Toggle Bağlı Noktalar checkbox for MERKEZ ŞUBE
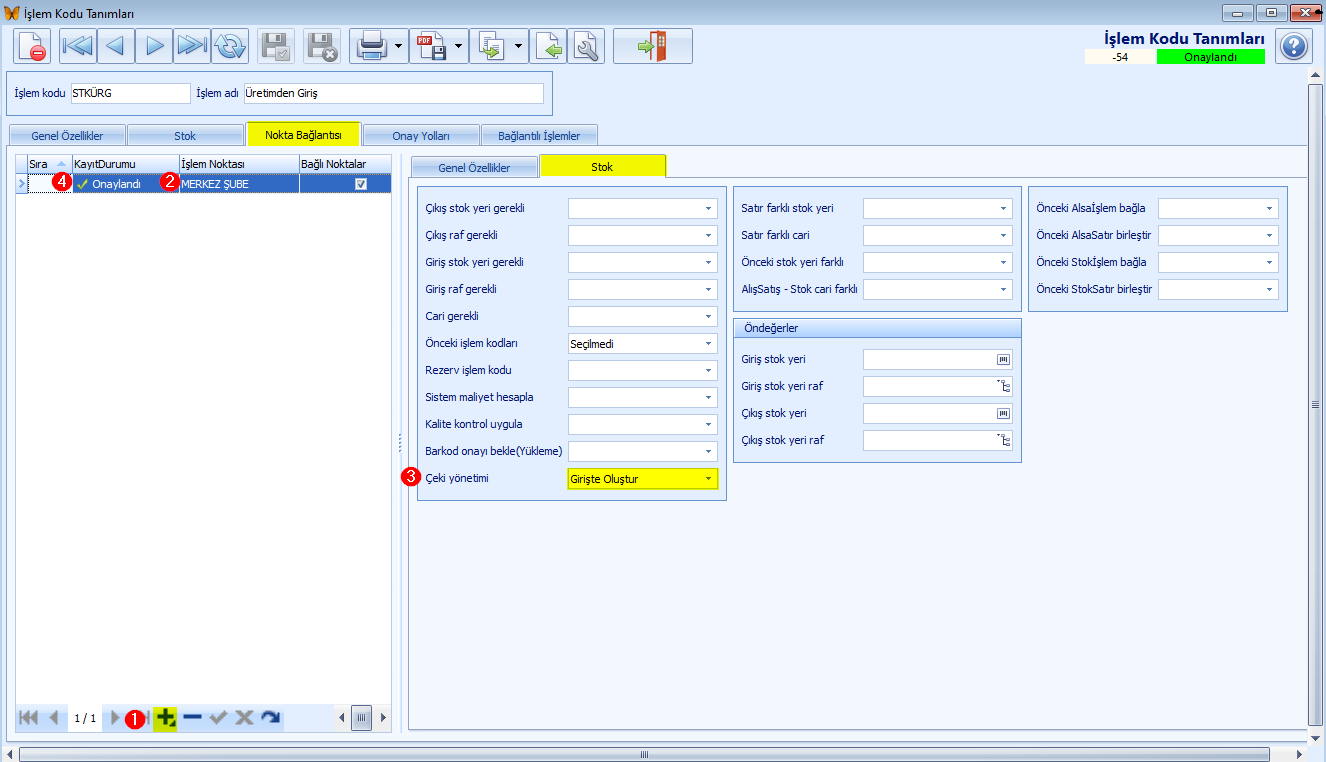The image size is (1326, 762). point(361,184)
